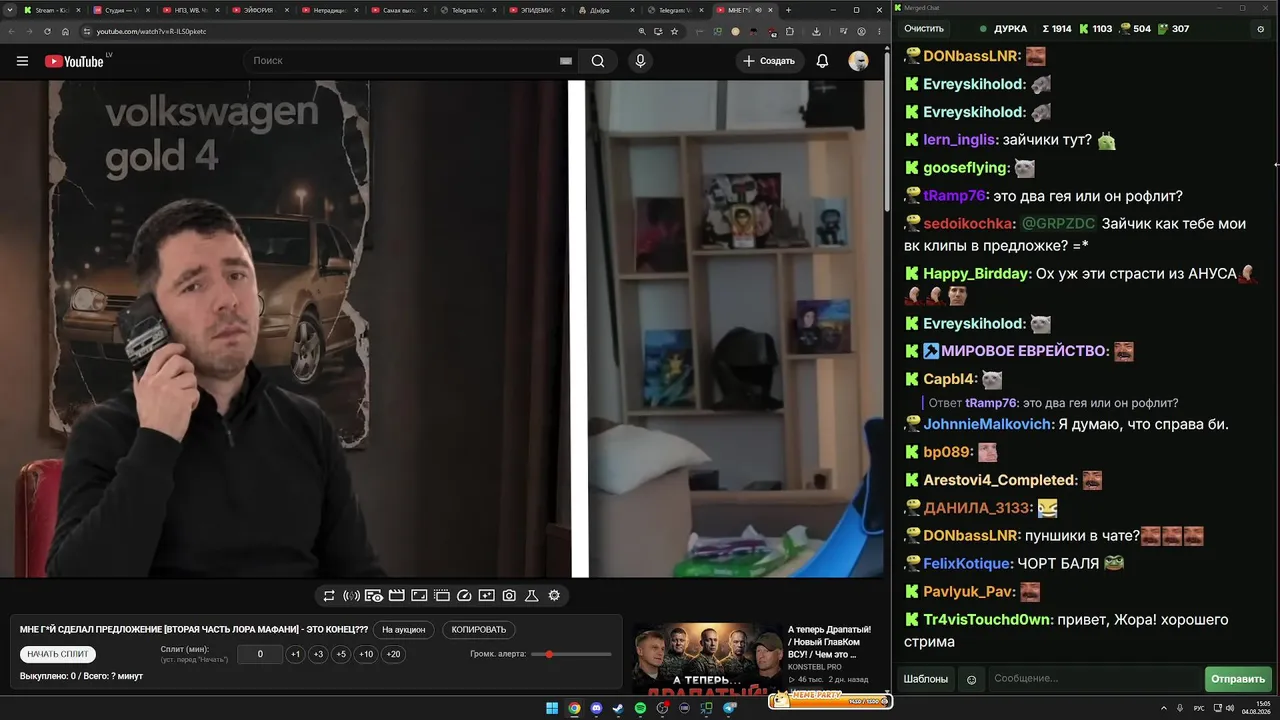Open browser downloads

tap(816, 31)
